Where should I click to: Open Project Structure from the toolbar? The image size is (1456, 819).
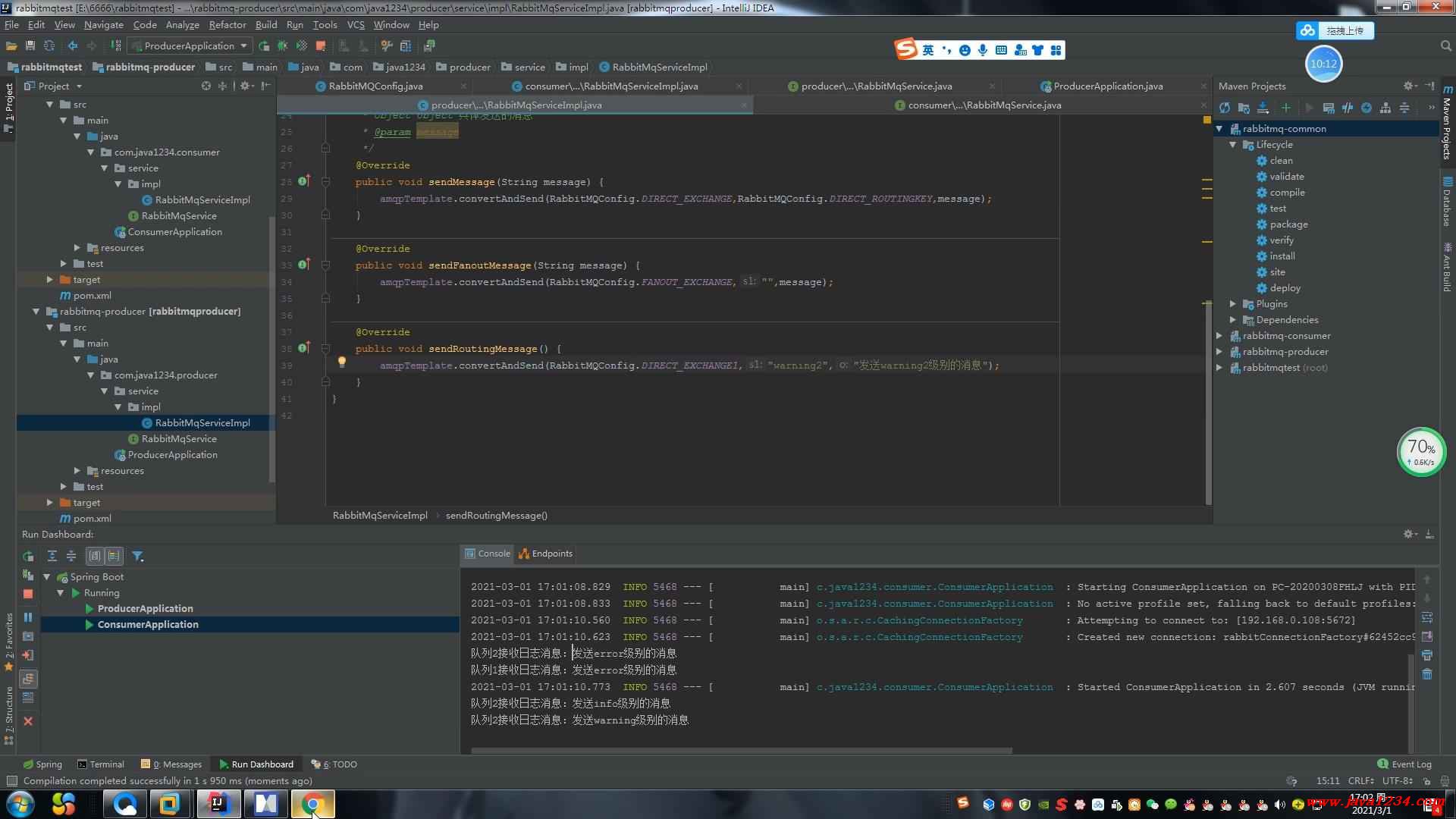point(406,46)
